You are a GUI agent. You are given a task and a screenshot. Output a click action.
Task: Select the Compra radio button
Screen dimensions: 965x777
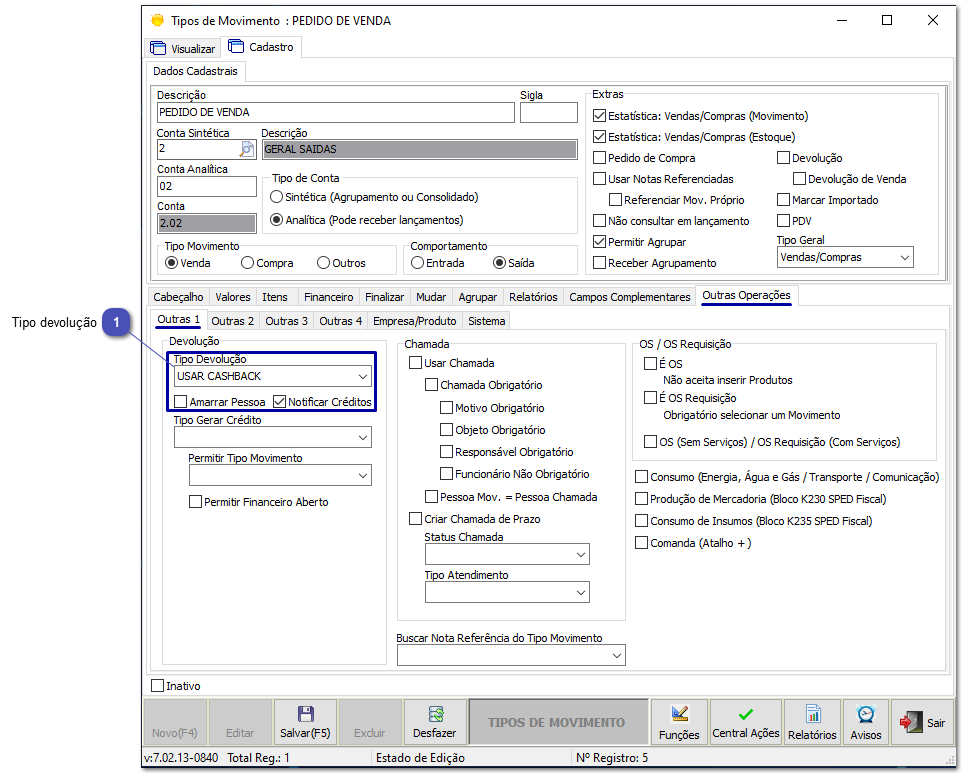pos(247,263)
